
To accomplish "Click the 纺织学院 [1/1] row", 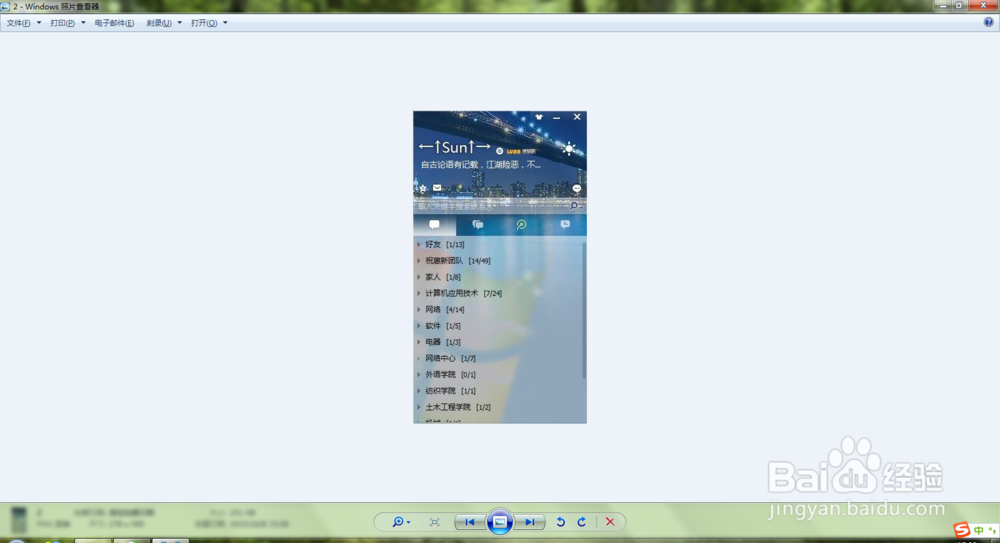I will tap(498, 391).
